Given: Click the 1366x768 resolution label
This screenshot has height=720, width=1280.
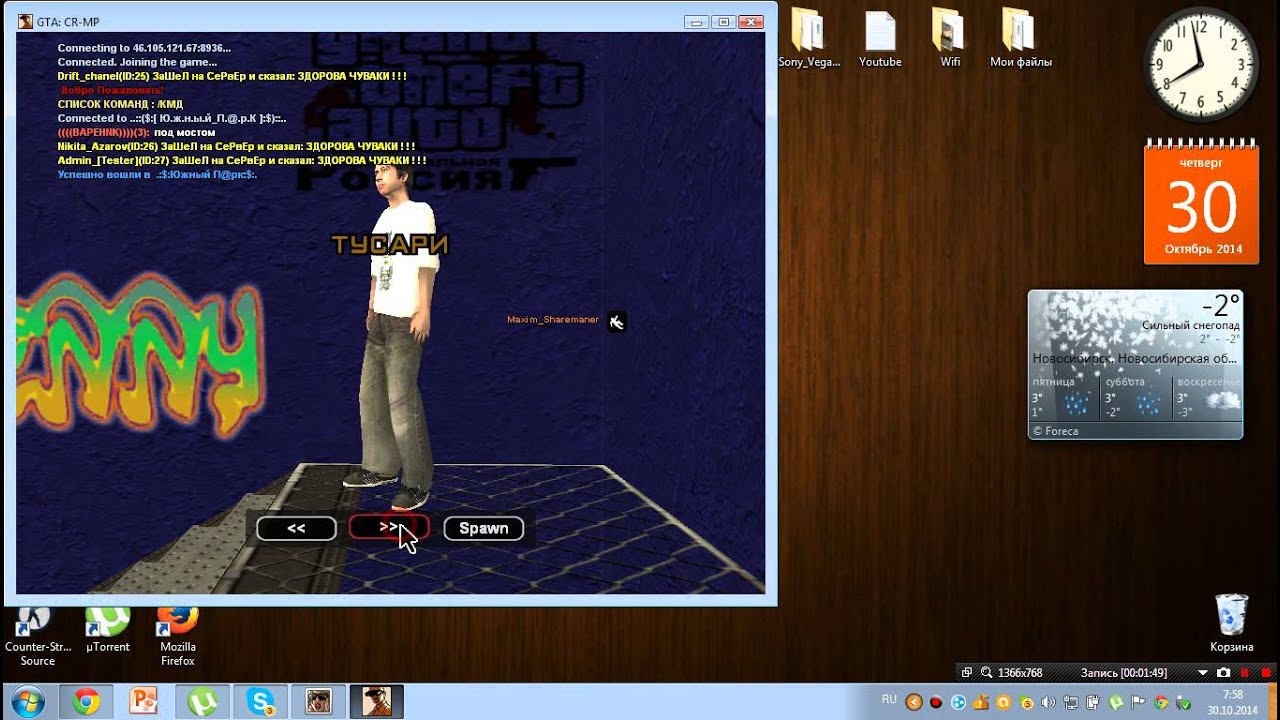Looking at the screenshot, I should point(1020,673).
